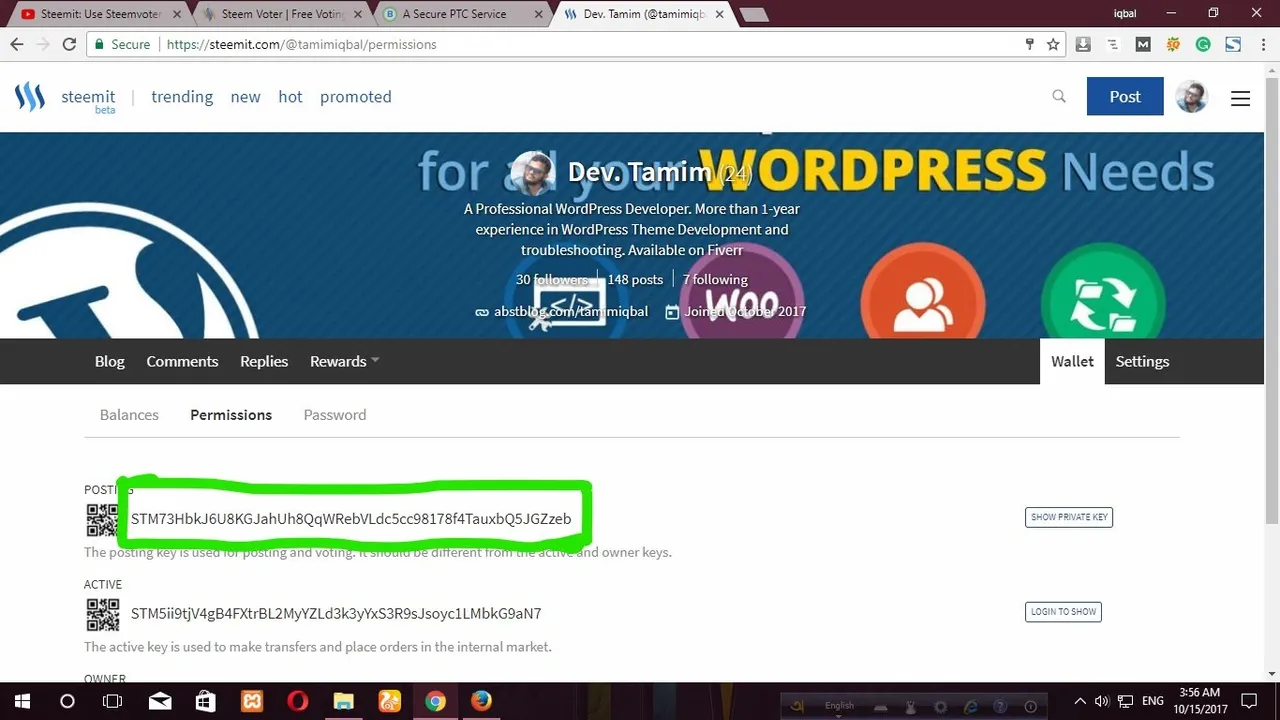Expand the Rewards dropdown
The height and width of the screenshot is (720, 1280).
[344, 361]
